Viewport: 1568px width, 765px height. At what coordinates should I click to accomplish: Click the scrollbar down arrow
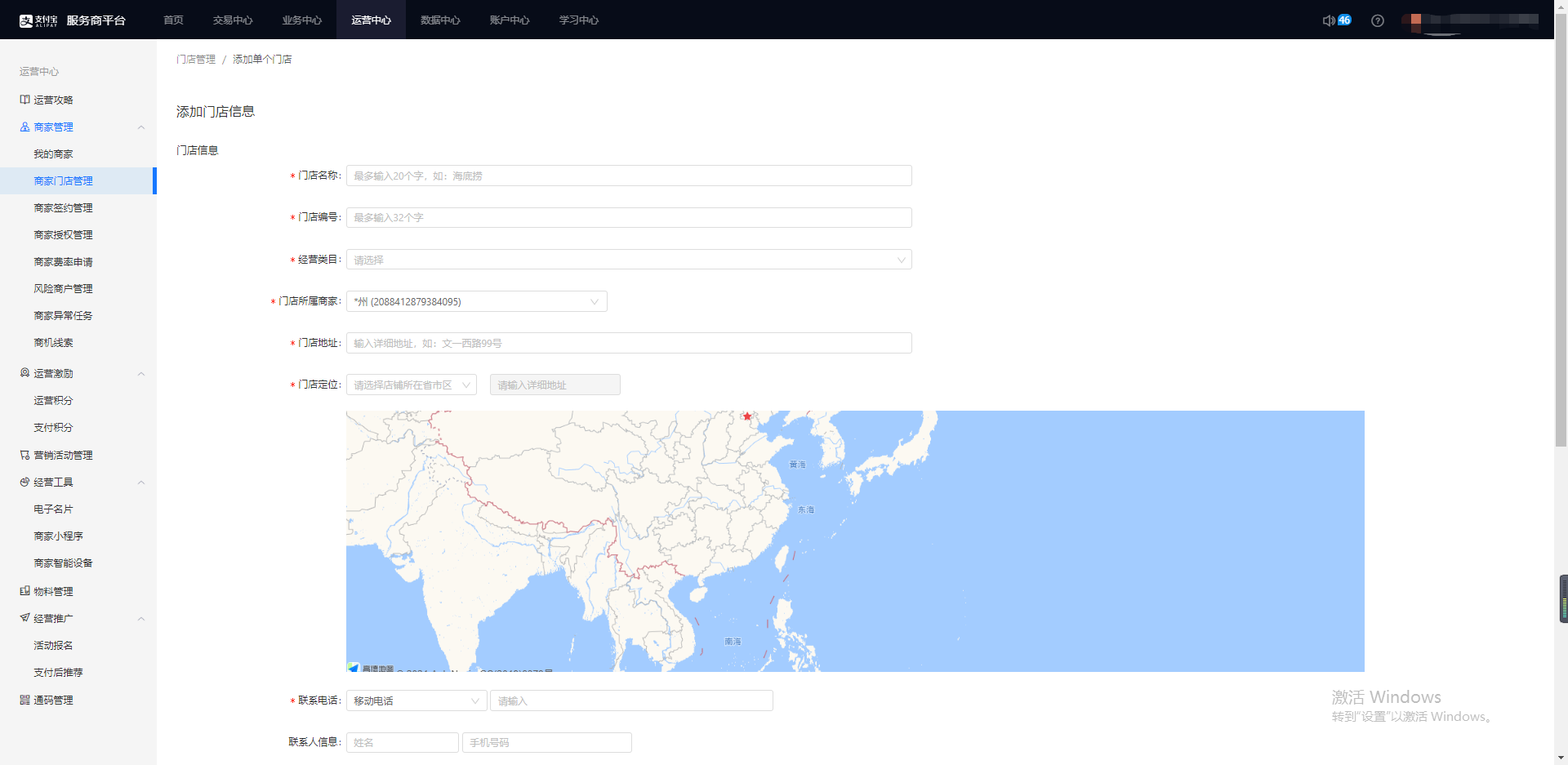1561,758
